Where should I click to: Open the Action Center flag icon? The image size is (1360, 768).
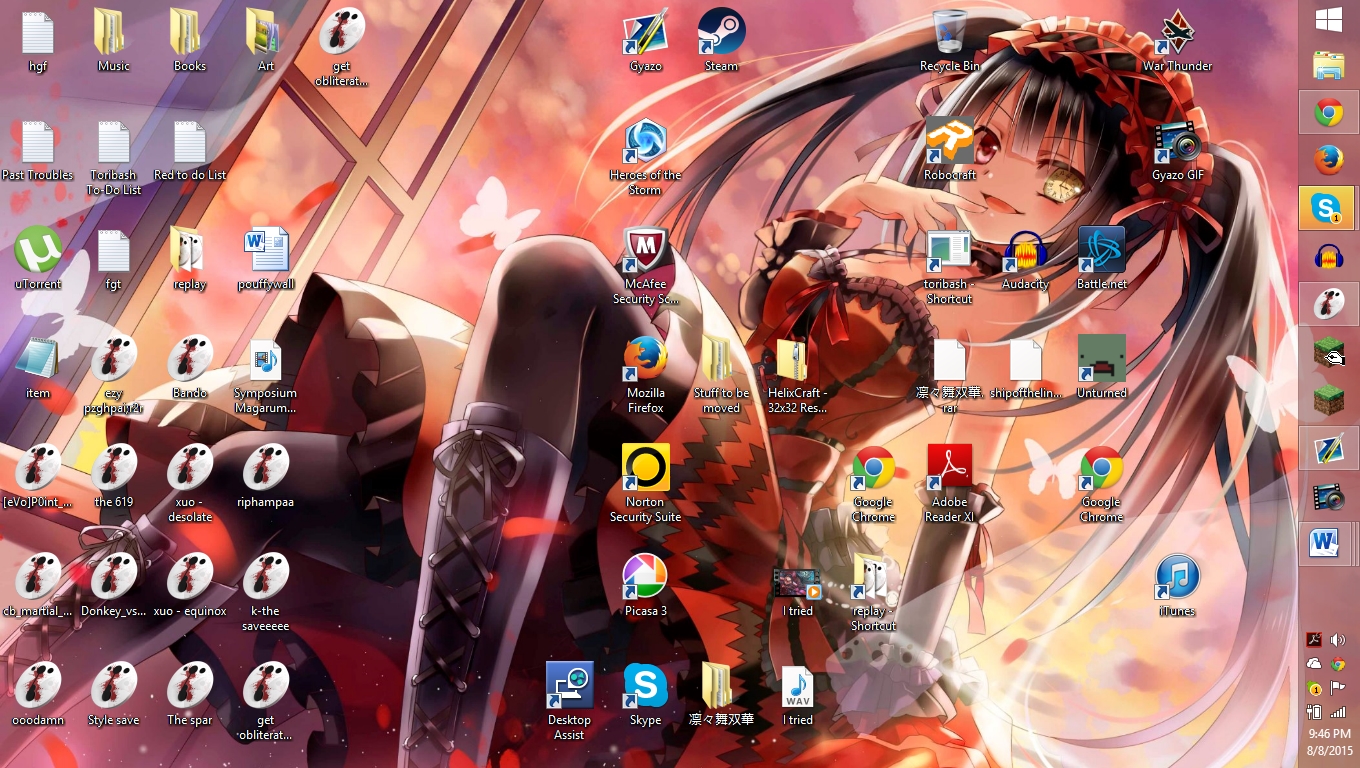(1338, 688)
